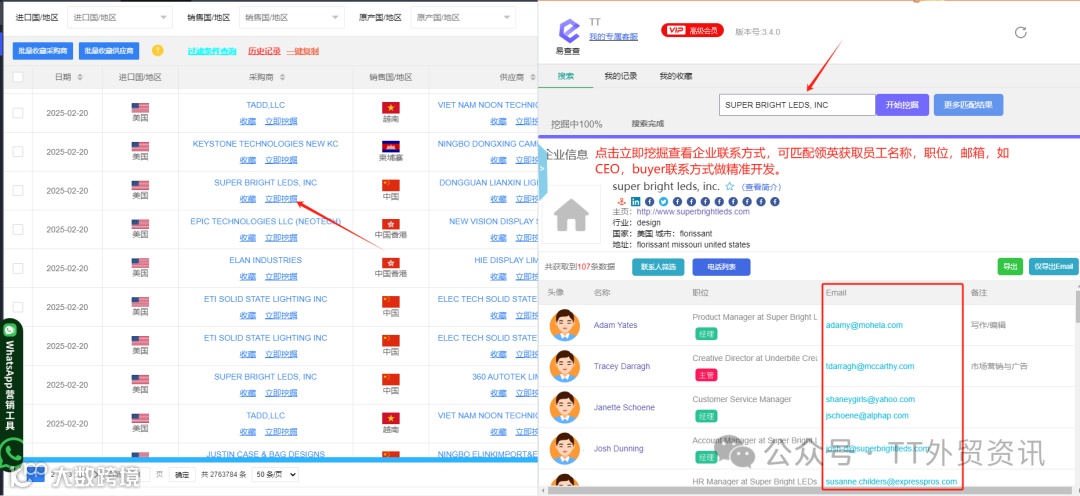
Task: Switch to the 我的记录 tab
Action: coord(621,76)
